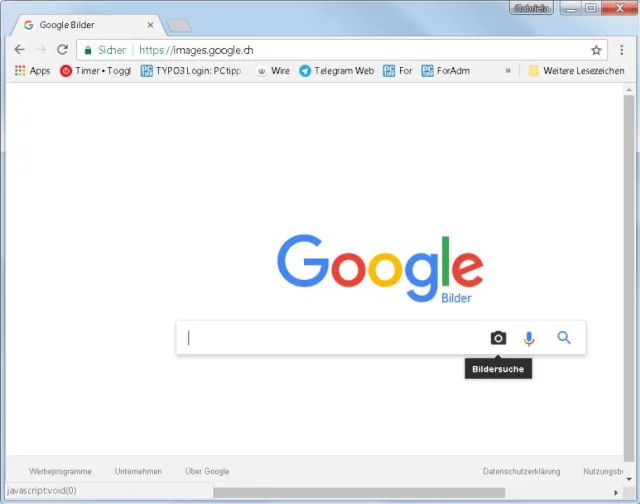Open the Weitere Lesezeichen folder

[x=576, y=71]
